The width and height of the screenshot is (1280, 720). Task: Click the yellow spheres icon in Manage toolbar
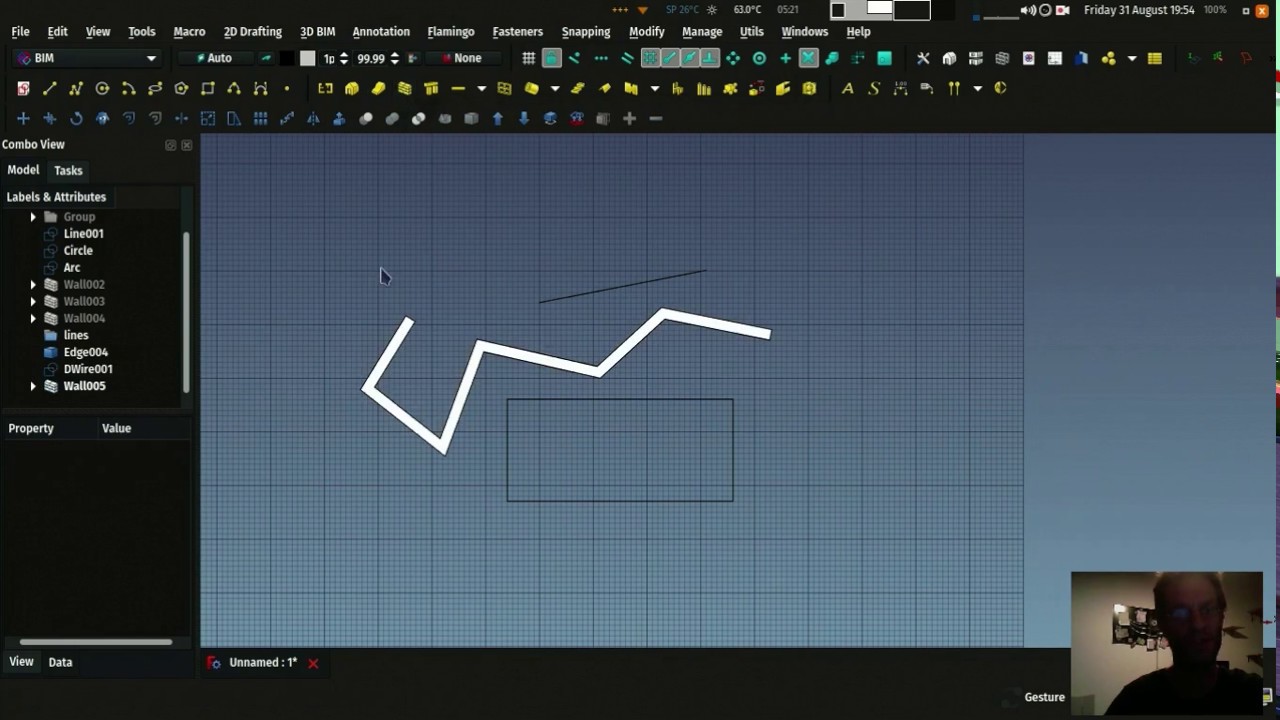[x=1108, y=59]
